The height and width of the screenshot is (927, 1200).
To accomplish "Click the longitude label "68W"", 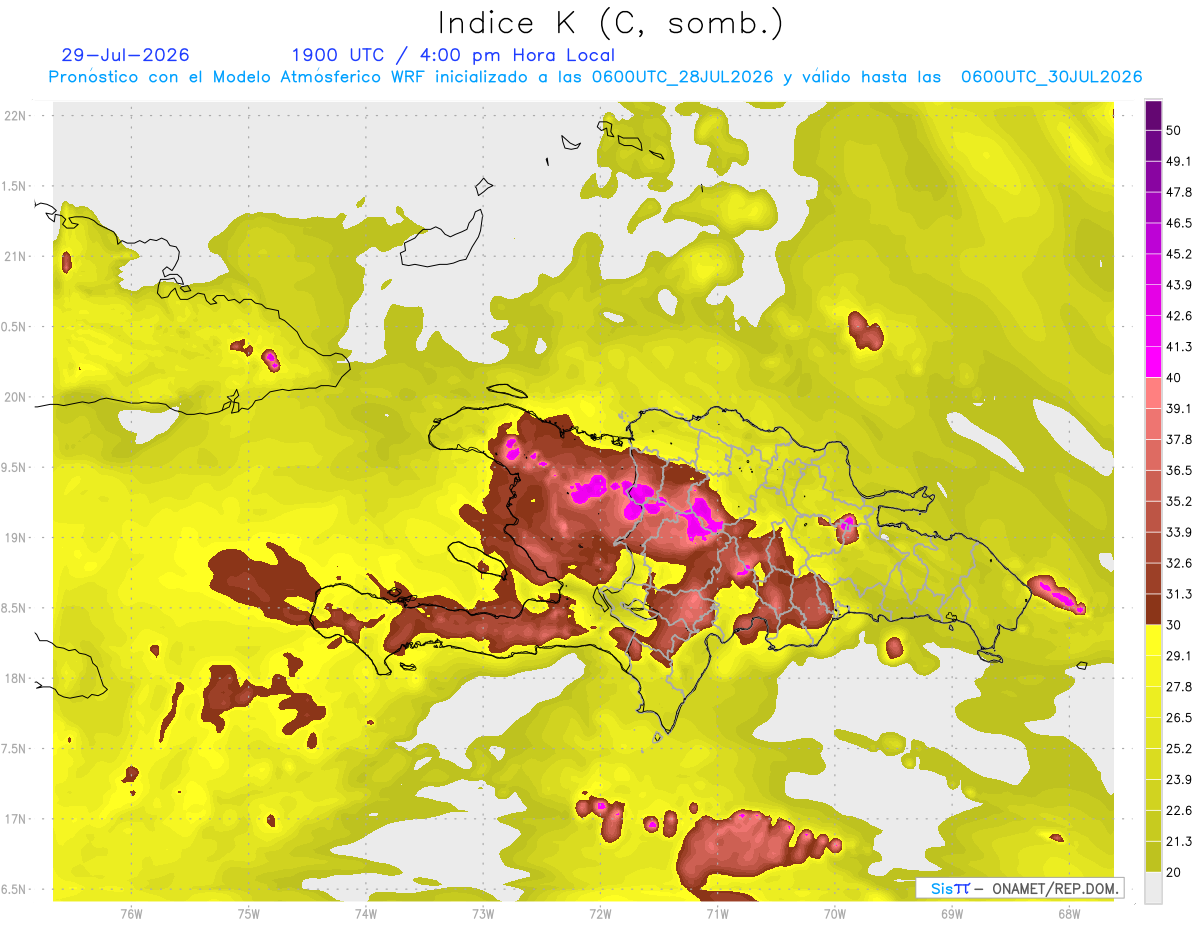I will tap(1069, 914).
